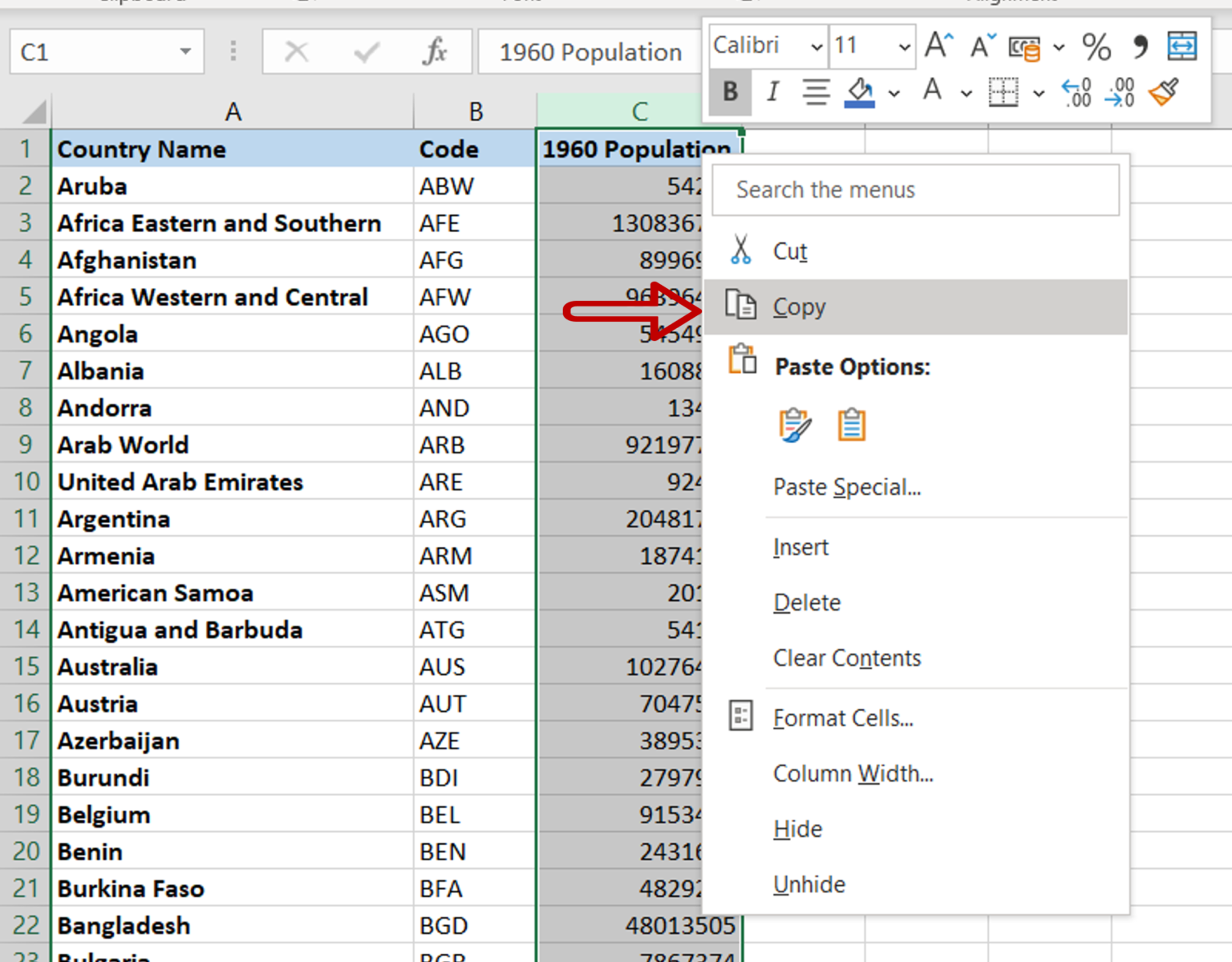Select Copy from the context menu
This screenshot has width=1232, height=962.
pos(798,306)
